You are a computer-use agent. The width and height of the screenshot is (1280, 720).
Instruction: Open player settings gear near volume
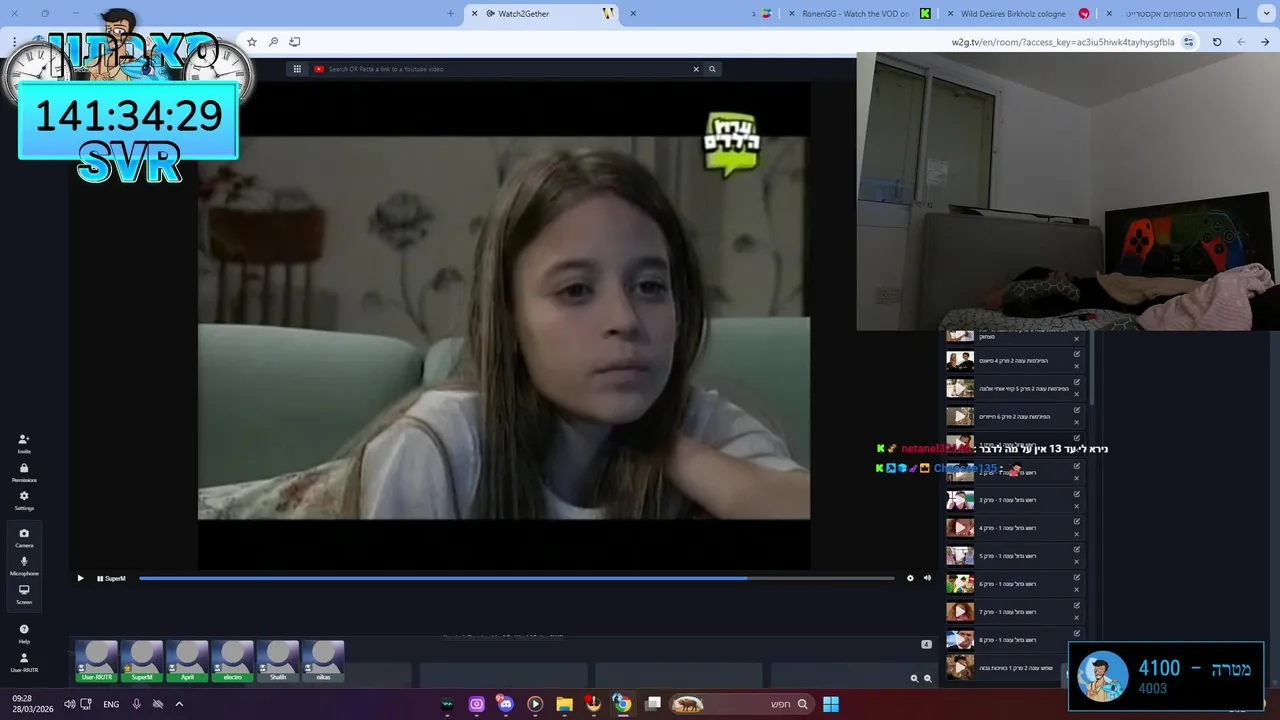[910, 578]
